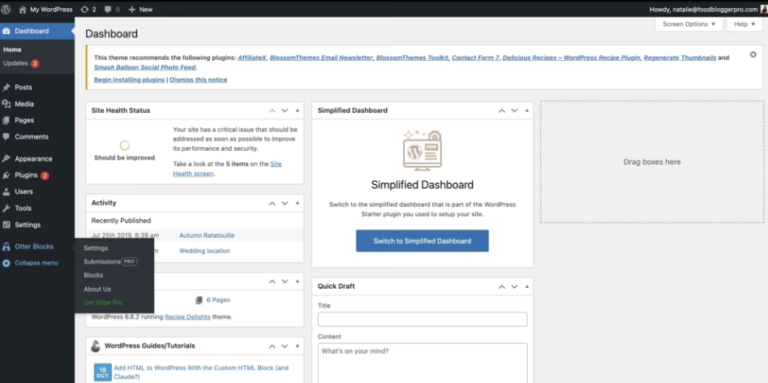Screen dimensions: 768x383
Task: Open Settings in Otter Blocks submenu
Action: (x=96, y=248)
